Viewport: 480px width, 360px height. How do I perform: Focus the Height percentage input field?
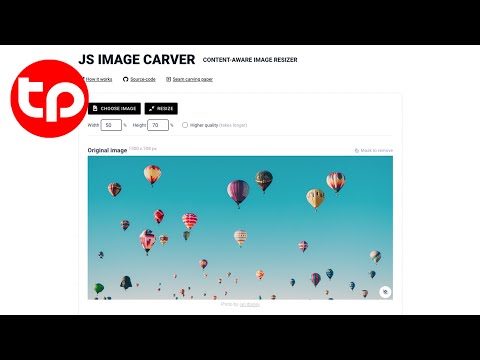click(158, 125)
